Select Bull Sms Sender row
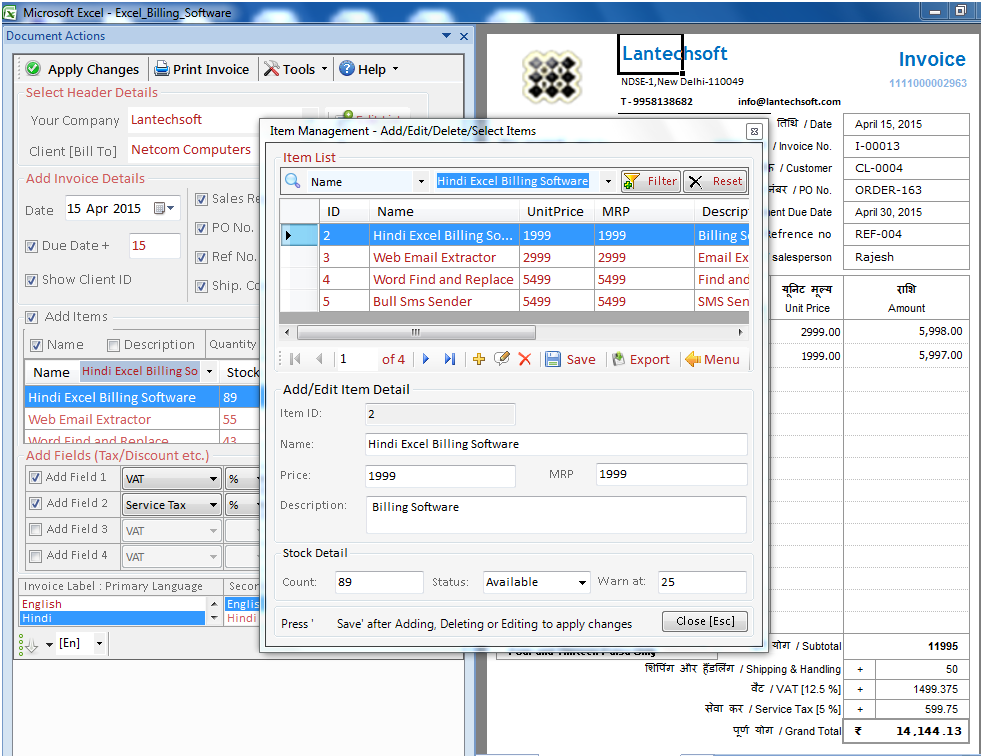Viewport: 981px width, 756px height. (x=514, y=301)
